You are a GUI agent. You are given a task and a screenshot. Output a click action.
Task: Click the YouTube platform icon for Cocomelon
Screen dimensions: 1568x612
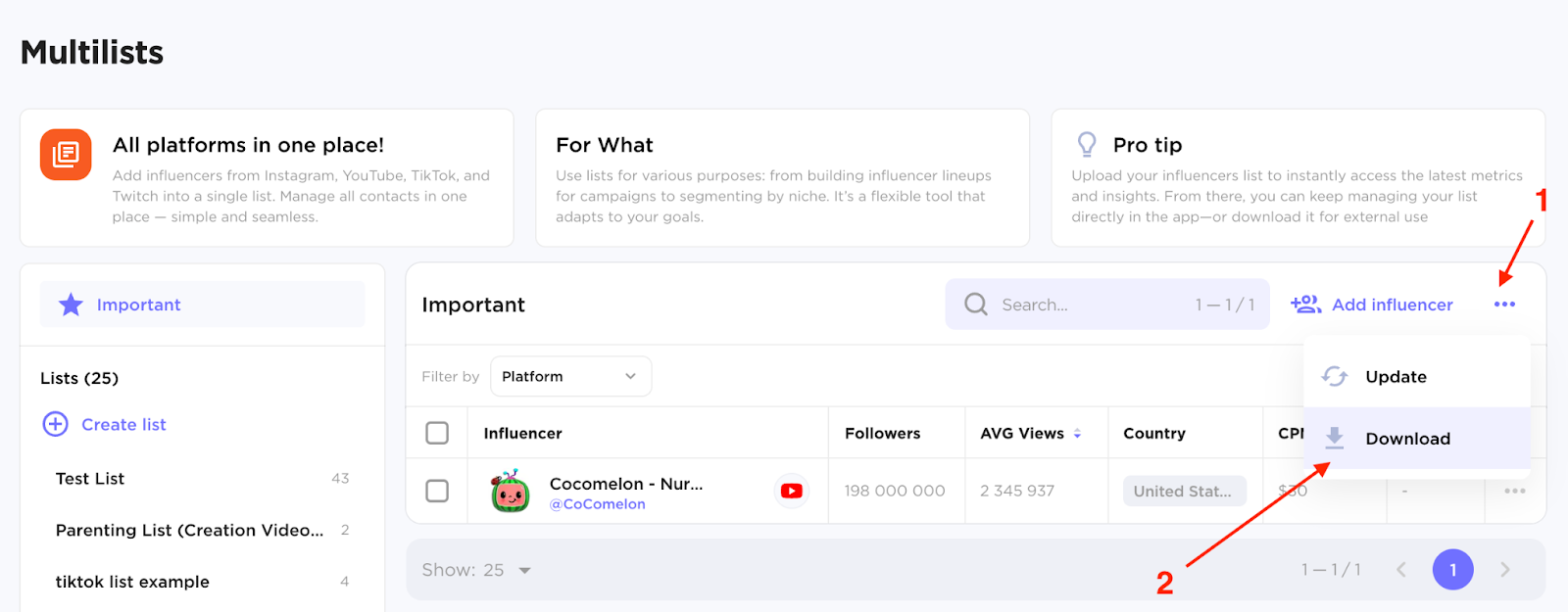click(x=792, y=491)
